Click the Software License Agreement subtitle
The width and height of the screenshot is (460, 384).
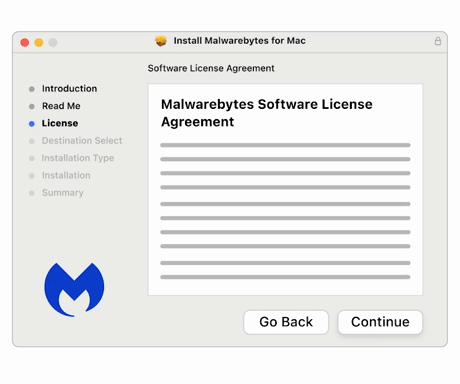tap(211, 68)
